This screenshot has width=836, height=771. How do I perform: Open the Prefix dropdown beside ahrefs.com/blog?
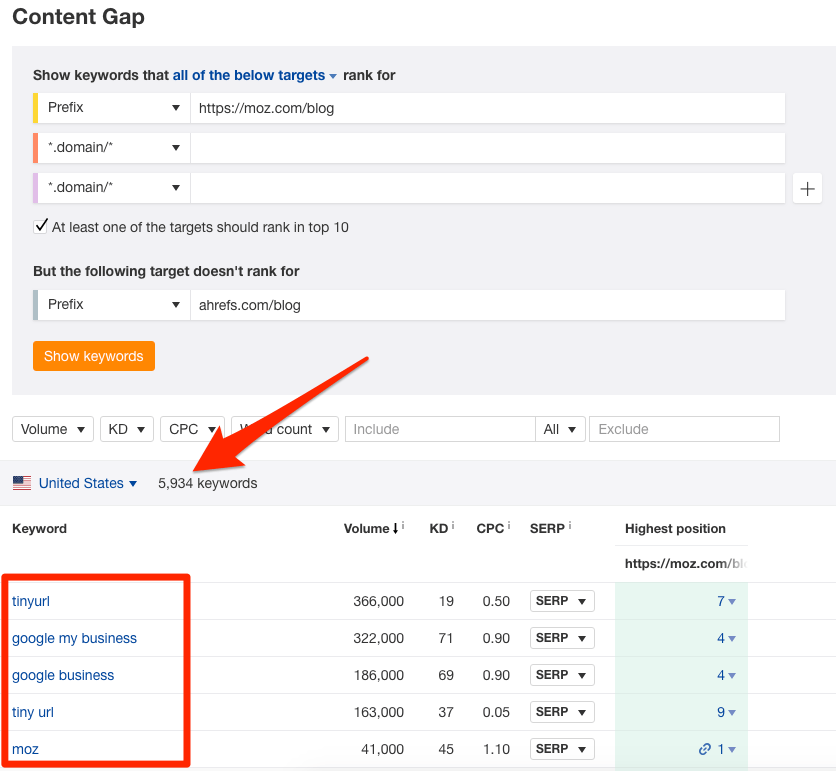pyautogui.click(x=114, y=305)
